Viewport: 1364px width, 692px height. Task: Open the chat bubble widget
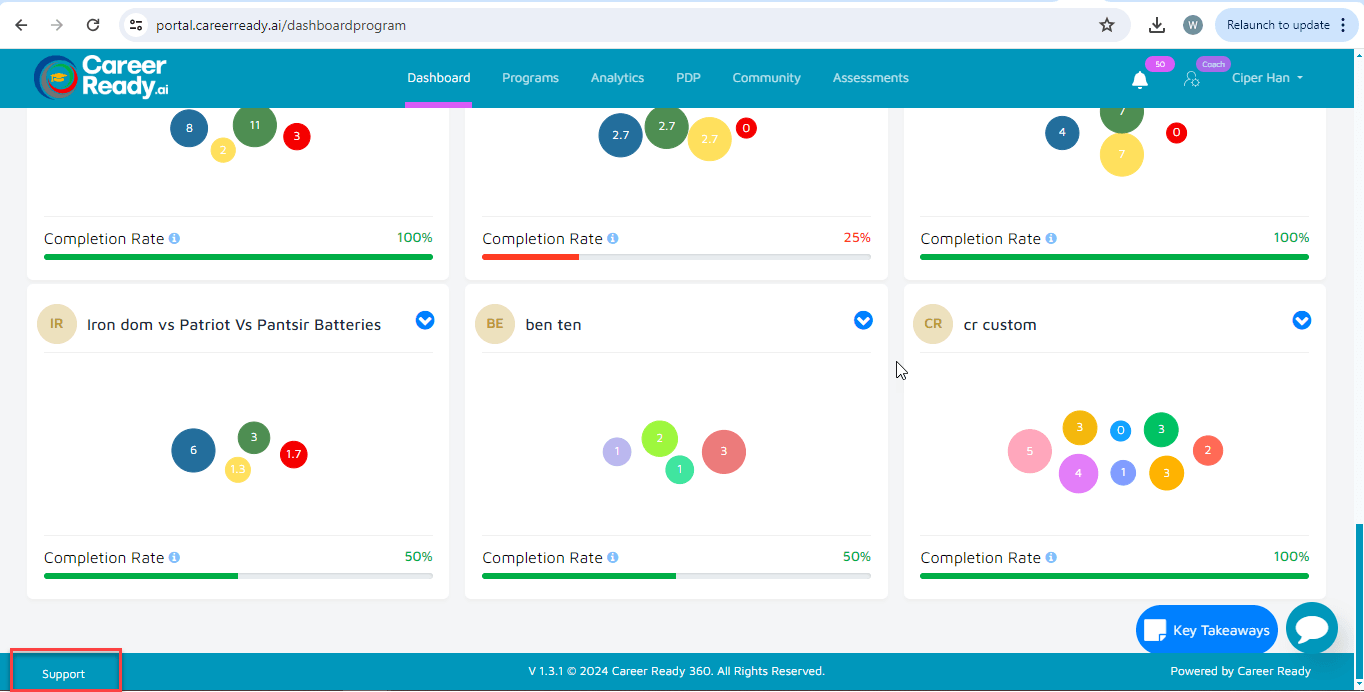(x=1311, y=628)
